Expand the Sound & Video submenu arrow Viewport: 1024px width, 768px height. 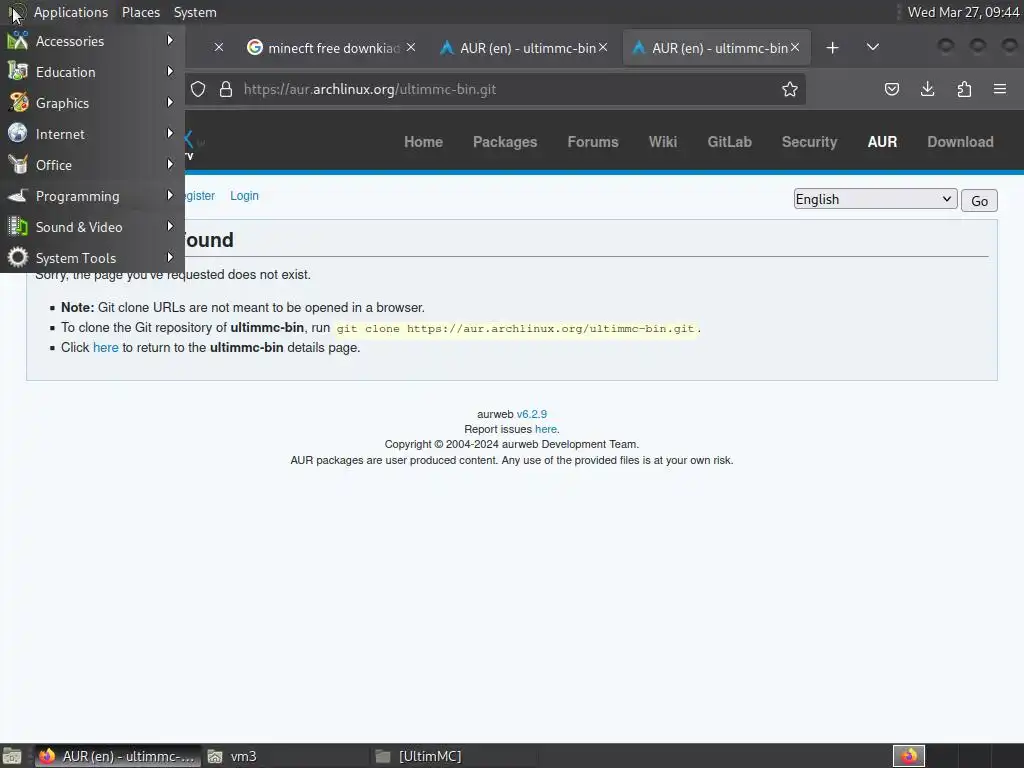[170, 227]
